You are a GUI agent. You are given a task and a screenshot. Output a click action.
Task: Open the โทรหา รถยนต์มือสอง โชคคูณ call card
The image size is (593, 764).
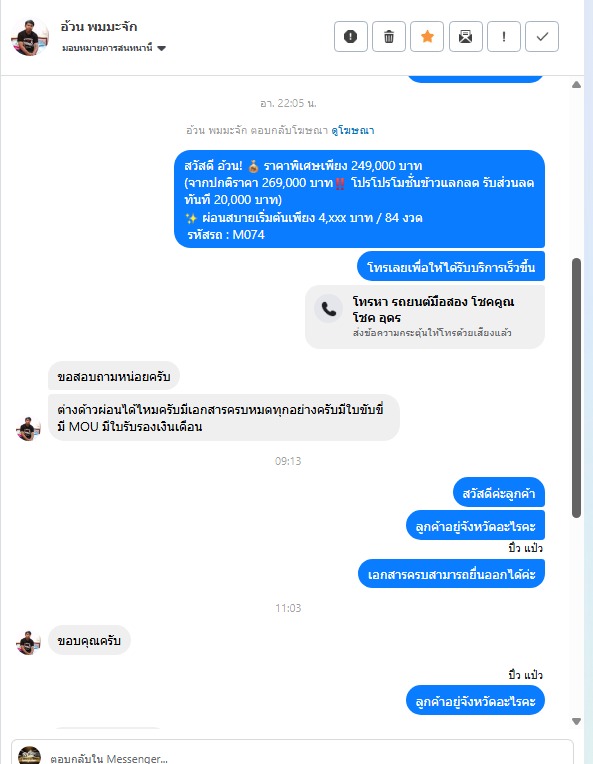425,317
